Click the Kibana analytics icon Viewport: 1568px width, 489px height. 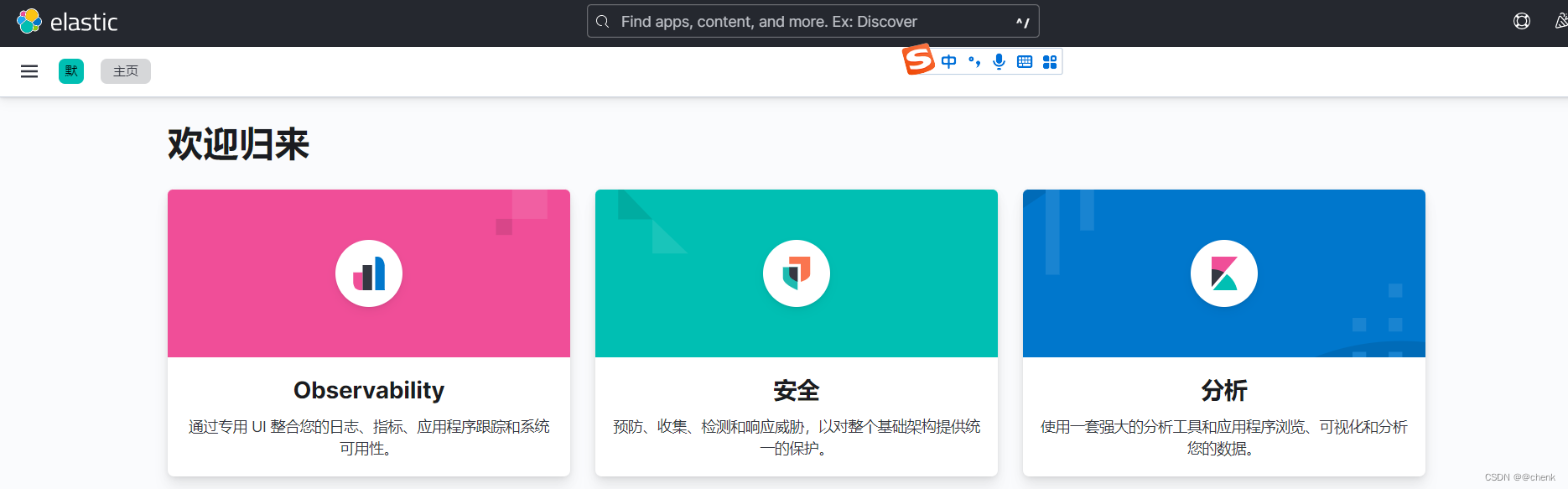click(1224, 273)
